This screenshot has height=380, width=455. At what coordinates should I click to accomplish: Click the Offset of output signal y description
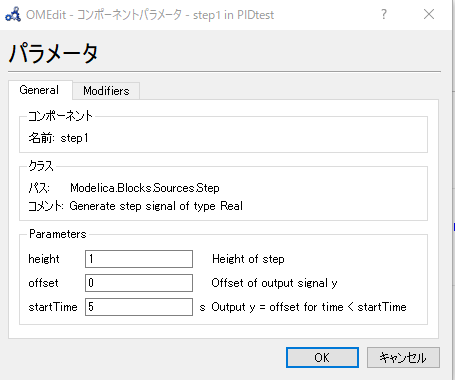point(274,283)
